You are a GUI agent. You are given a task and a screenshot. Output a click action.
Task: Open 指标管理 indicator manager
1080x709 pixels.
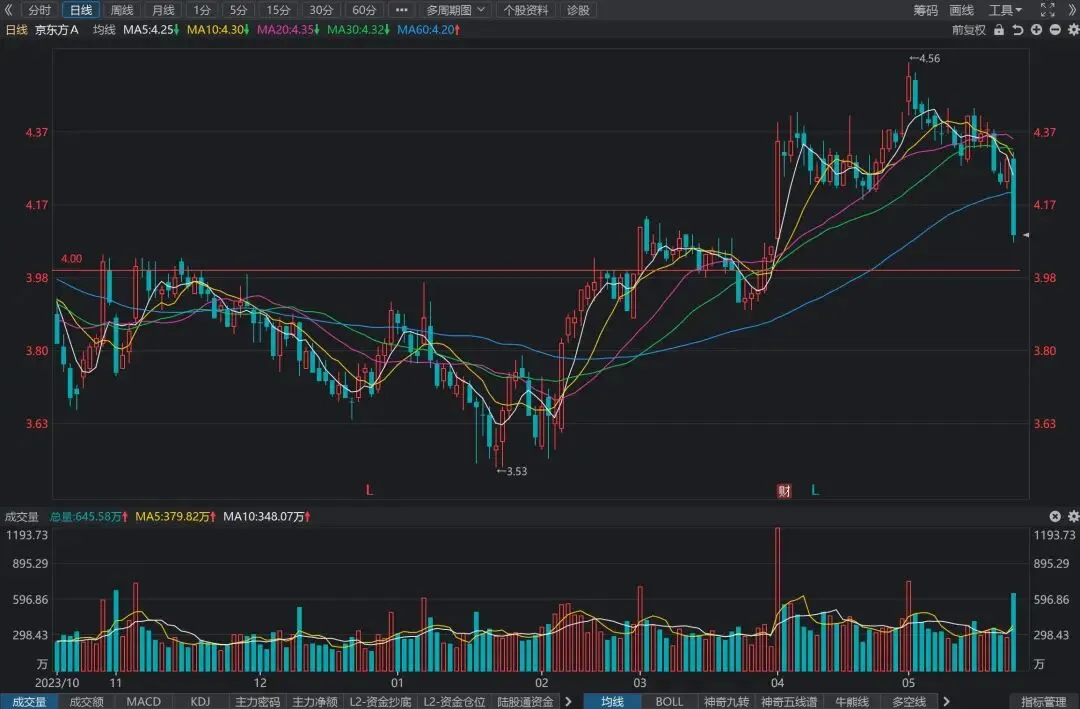1044,701
